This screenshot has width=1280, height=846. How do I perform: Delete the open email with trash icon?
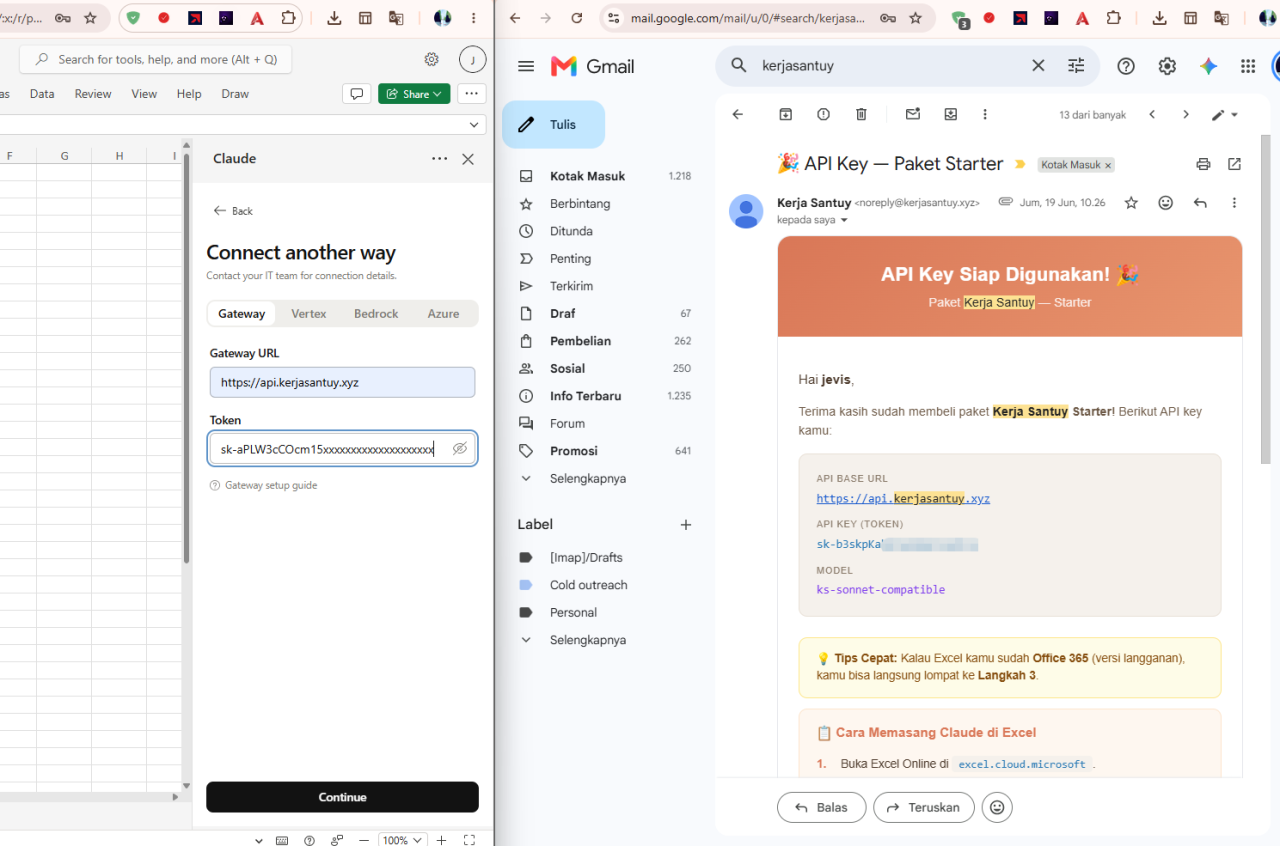pyautogui.click(x=861, y=115)
